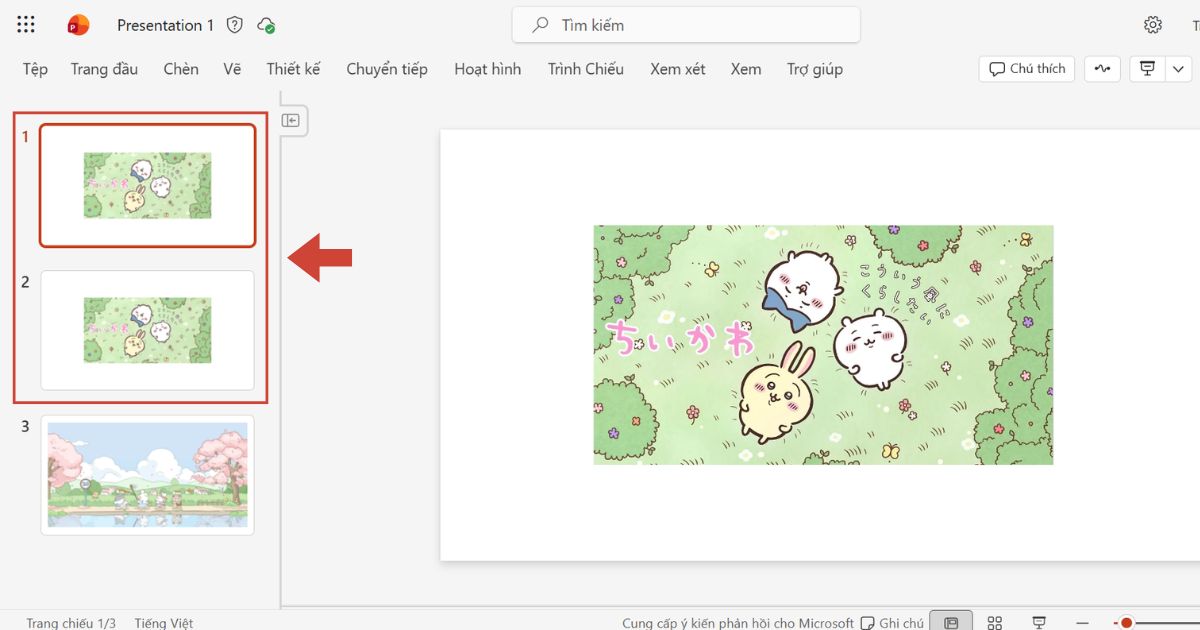This screenshot has height=630, width=1200.
Task: Switch to Normal view in status bar
Action: point(951,622)
